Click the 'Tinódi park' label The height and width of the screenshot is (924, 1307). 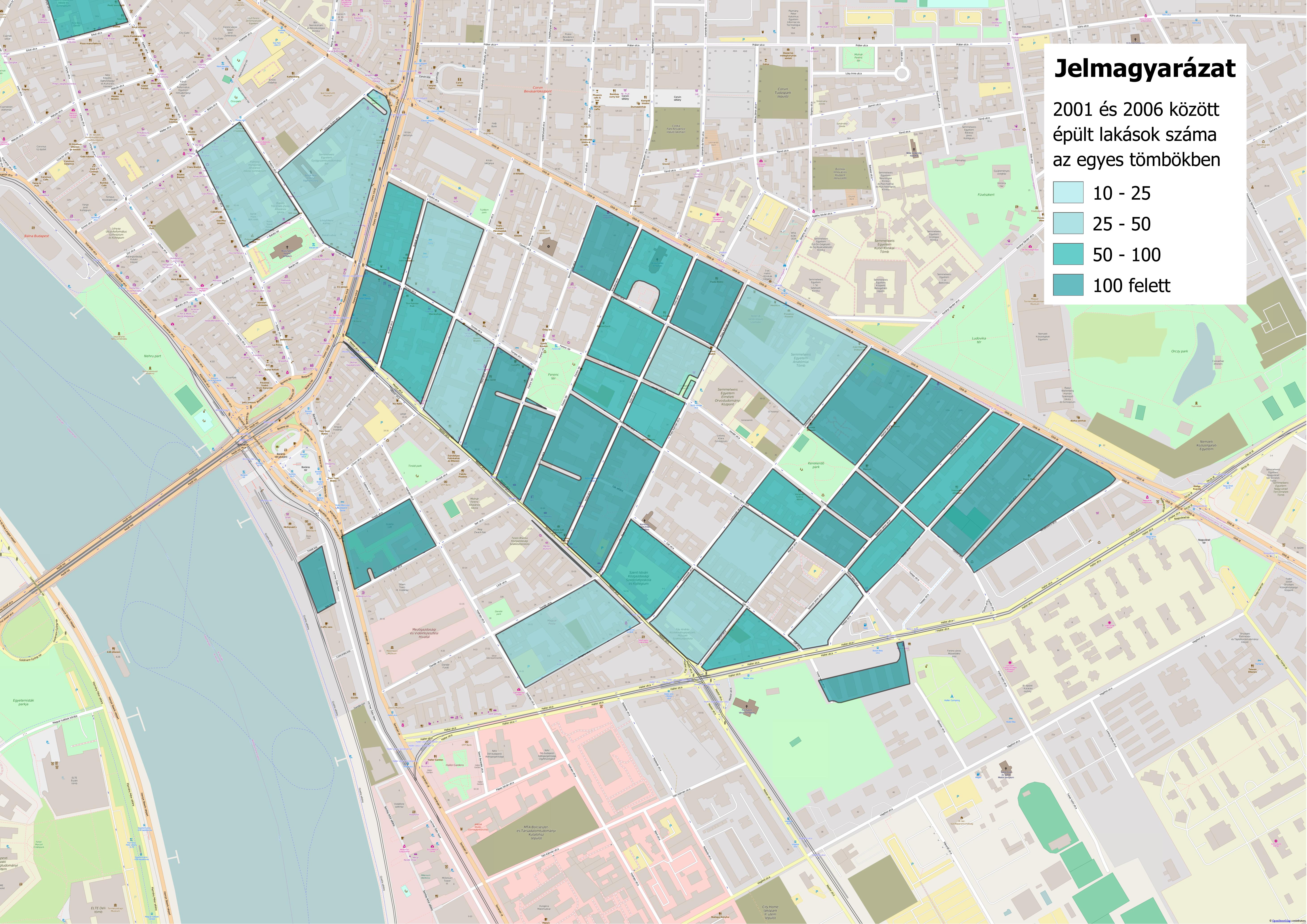coord(415,466)
